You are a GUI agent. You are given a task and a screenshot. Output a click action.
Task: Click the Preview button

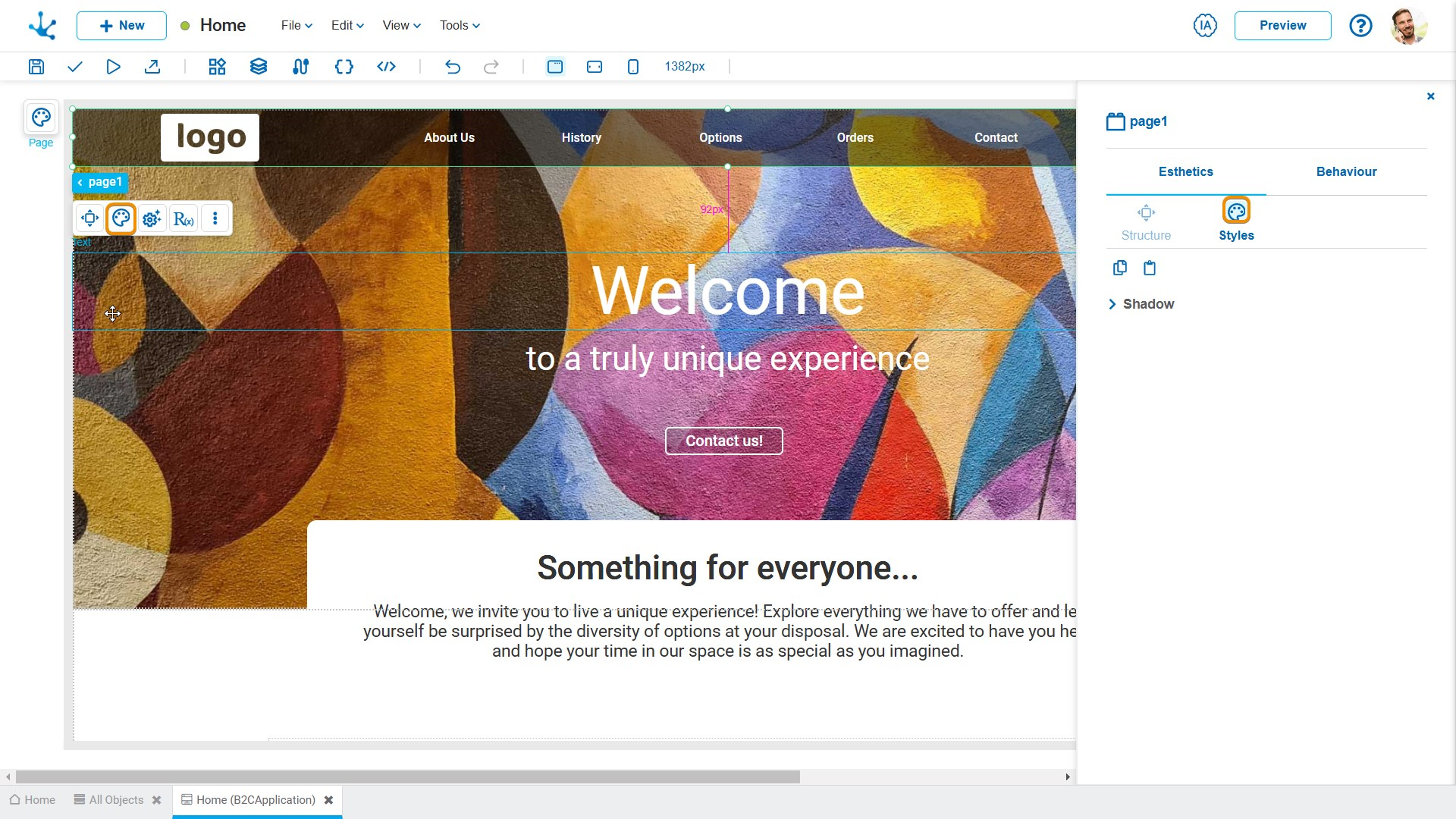[1284, 25]
